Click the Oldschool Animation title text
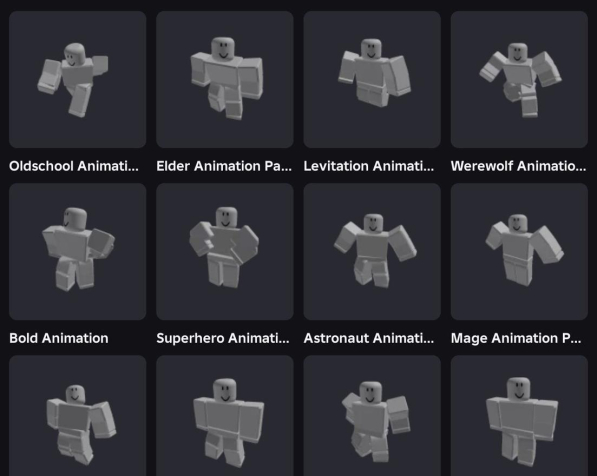Screen dimensions: 597x476 click(74, 166)
